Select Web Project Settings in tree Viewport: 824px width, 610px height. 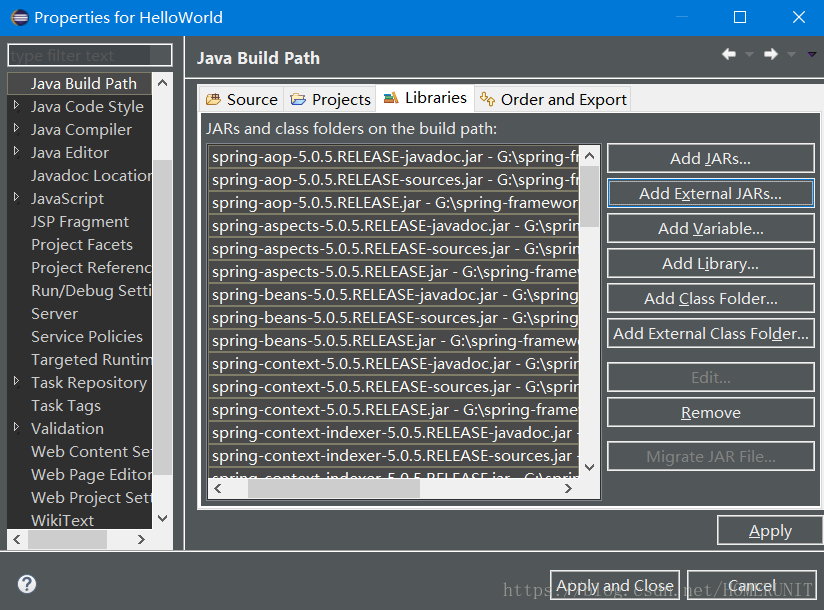(x=91, y=498)
